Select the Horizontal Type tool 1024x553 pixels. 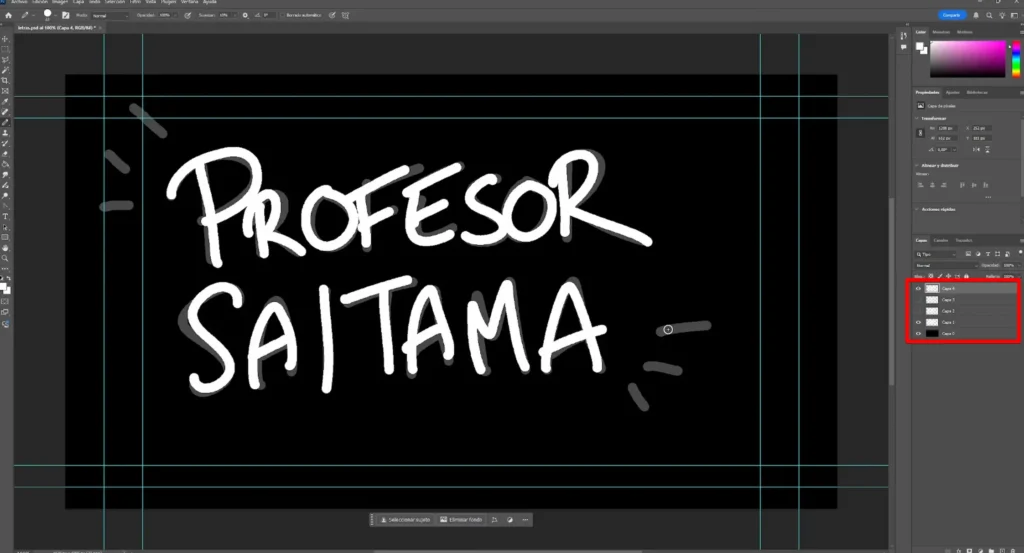pyautogui.click(x=5, y=216)
